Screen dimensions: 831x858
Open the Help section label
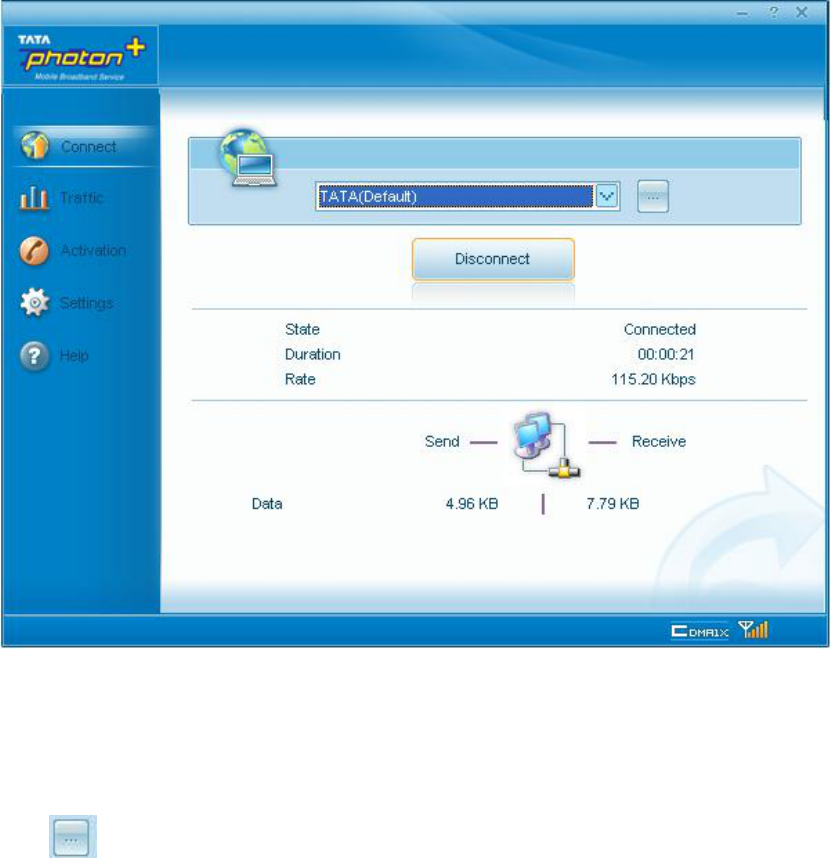tap(74, 355)
